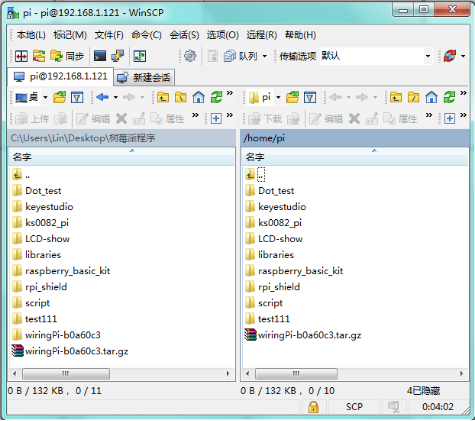Click the session color globe icon
This screenshot has width=475, height=421.
449,56
